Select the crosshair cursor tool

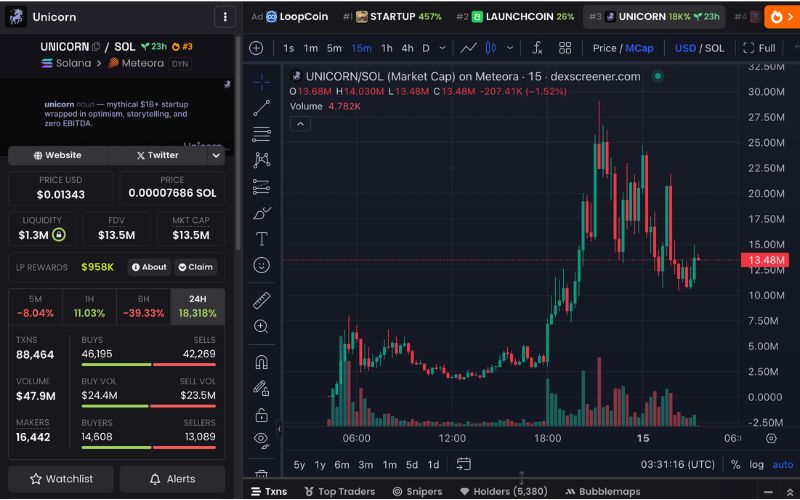coord(262,82)
